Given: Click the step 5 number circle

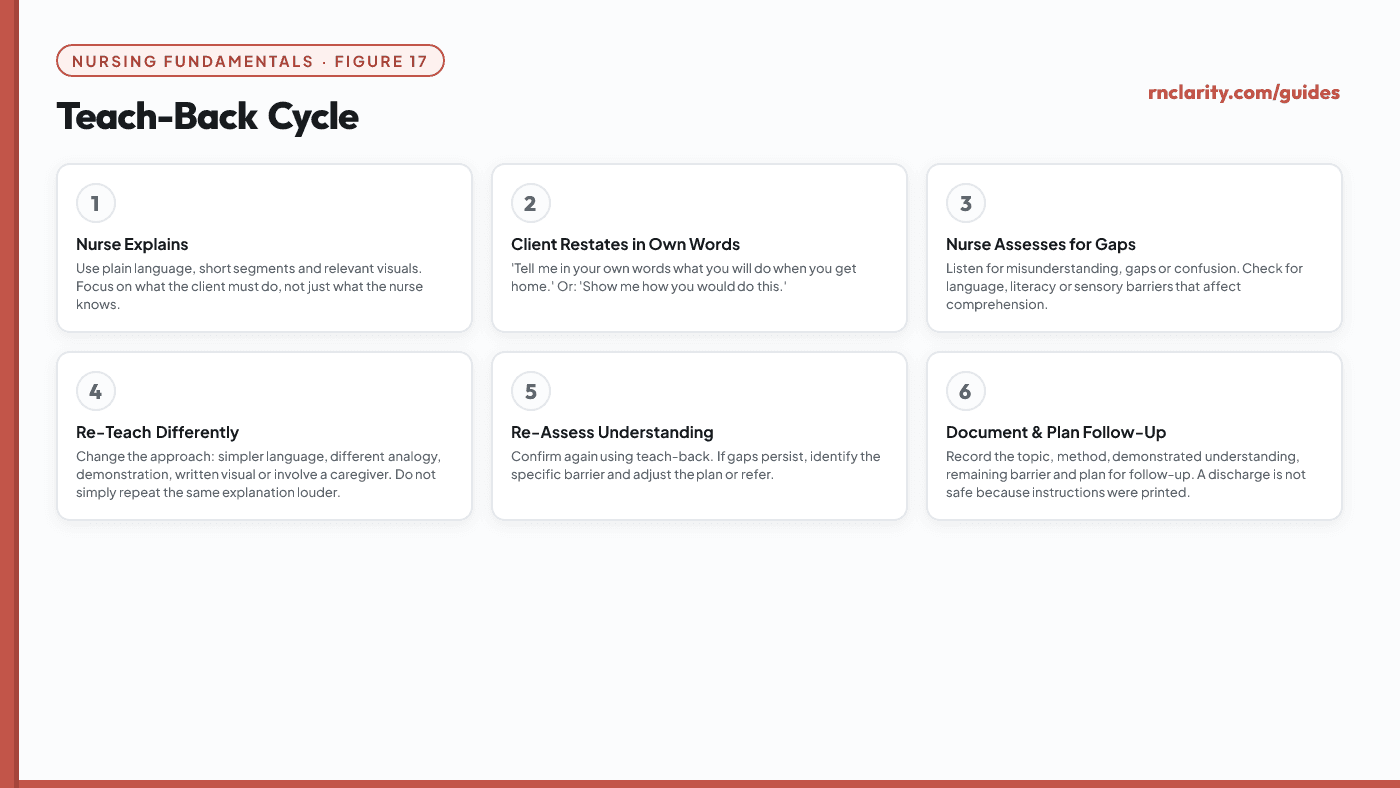Looking at the screenshot, I should pyautogui.click(x=531, y=392).
